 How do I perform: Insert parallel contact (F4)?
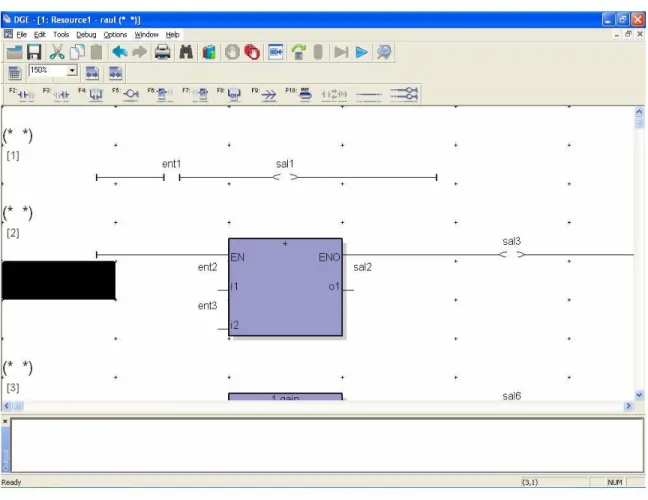tap(91, 94)
